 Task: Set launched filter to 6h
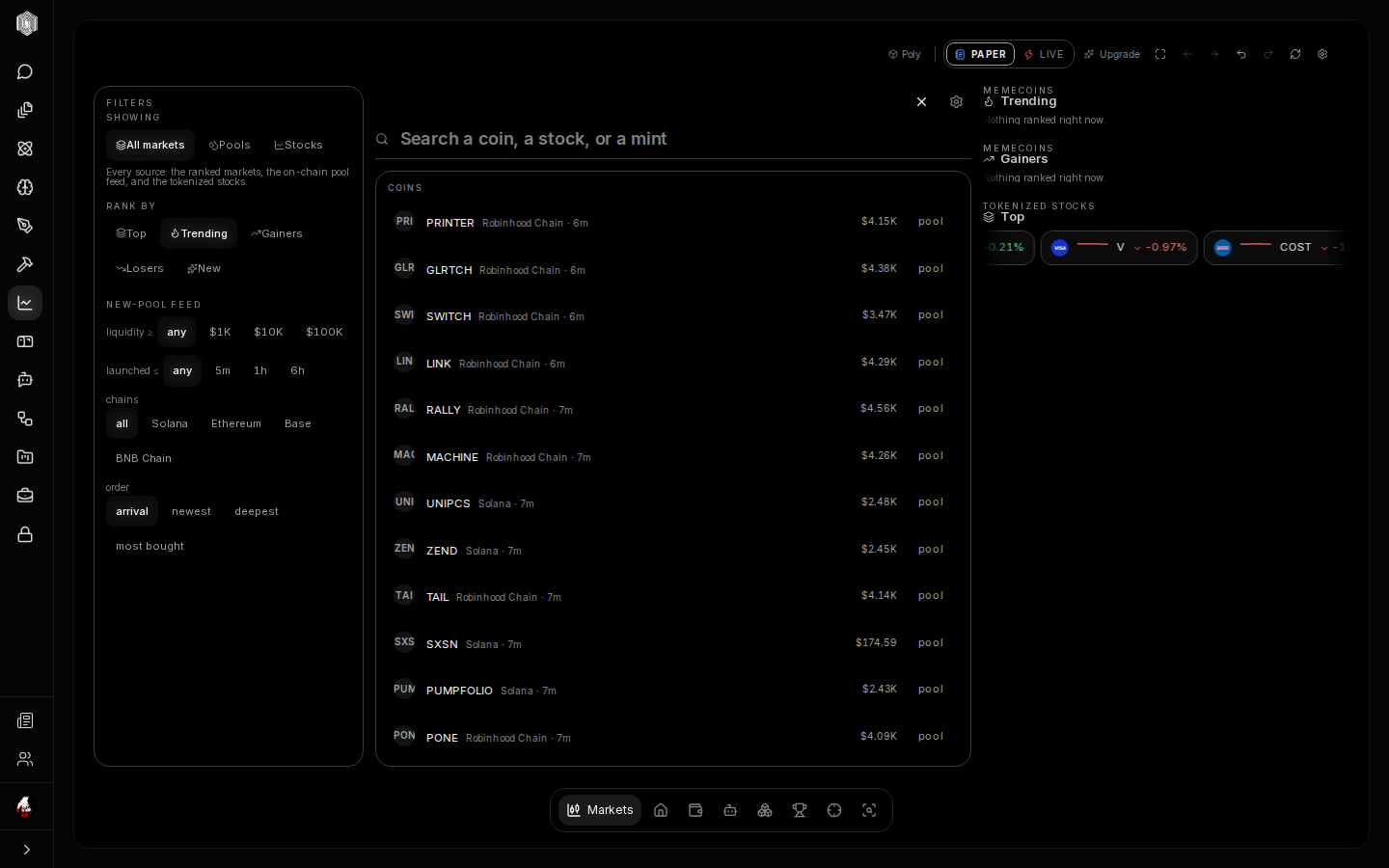(298, 370)
